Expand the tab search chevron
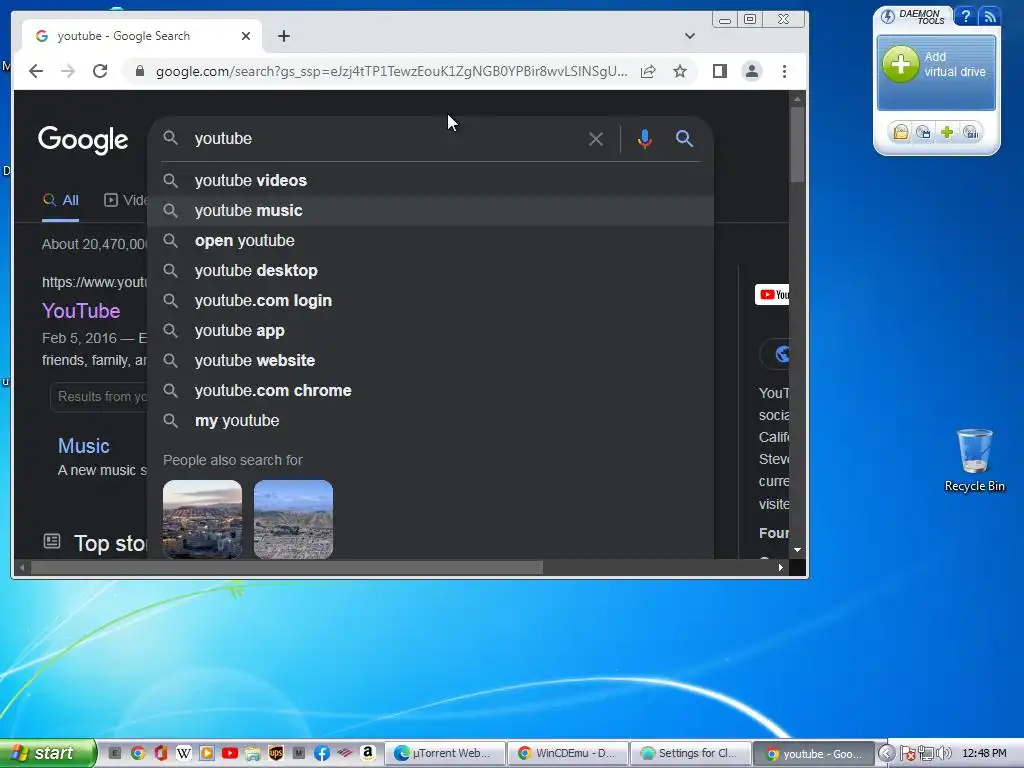This screenshot has width=1024, height=768. 690,36
